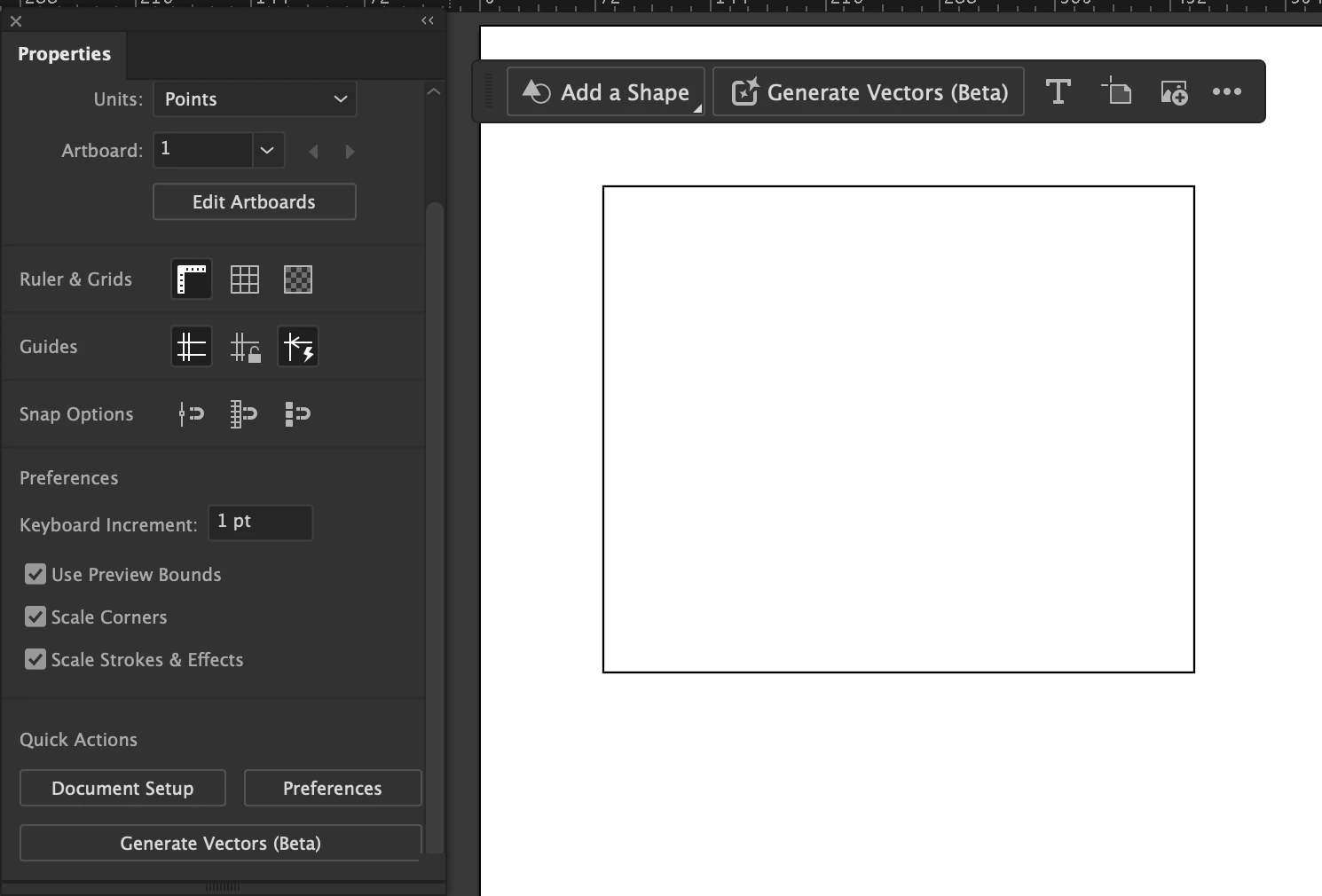Open Preferences button
Viewport: 1322px width, 896px height.
(x=333, y=788)
